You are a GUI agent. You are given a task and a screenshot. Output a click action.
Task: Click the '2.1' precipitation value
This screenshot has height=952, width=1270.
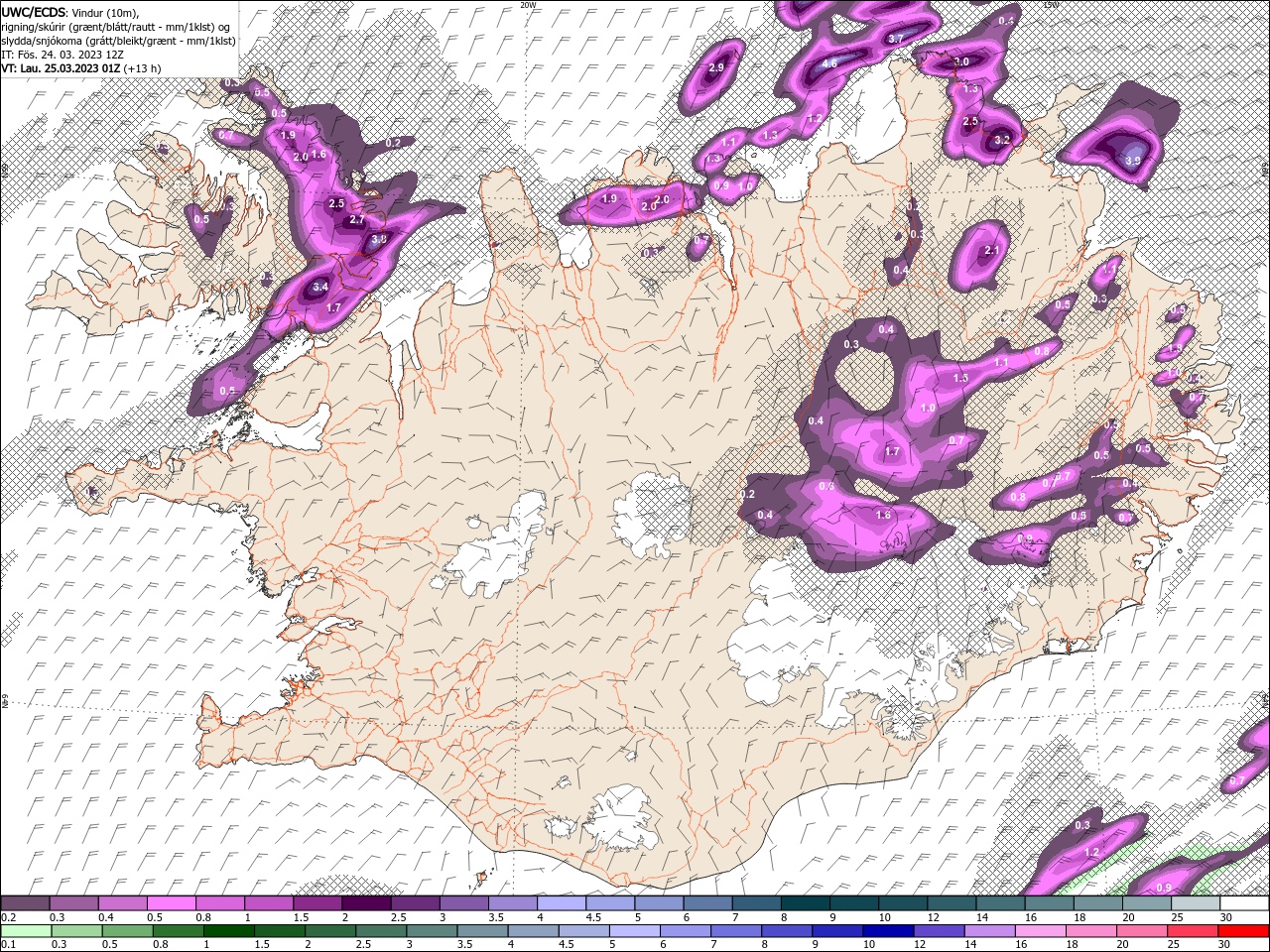[991, 251]
